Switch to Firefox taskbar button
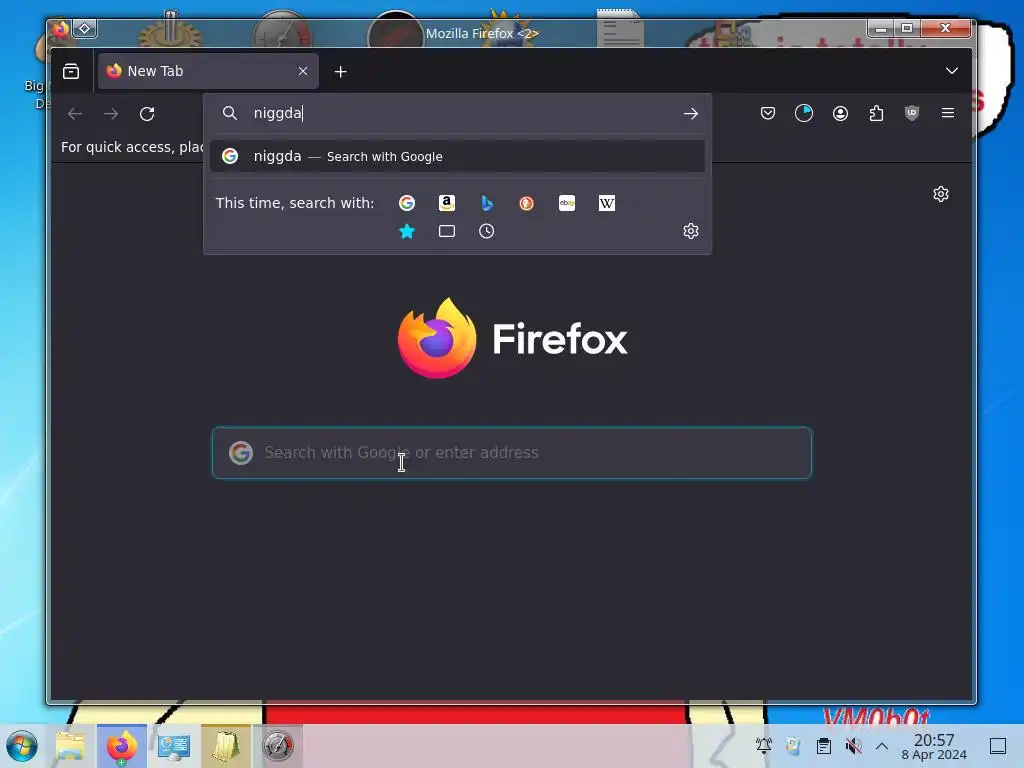The height and width of the screenshot is (768, 1024). [x=121, y=746]
